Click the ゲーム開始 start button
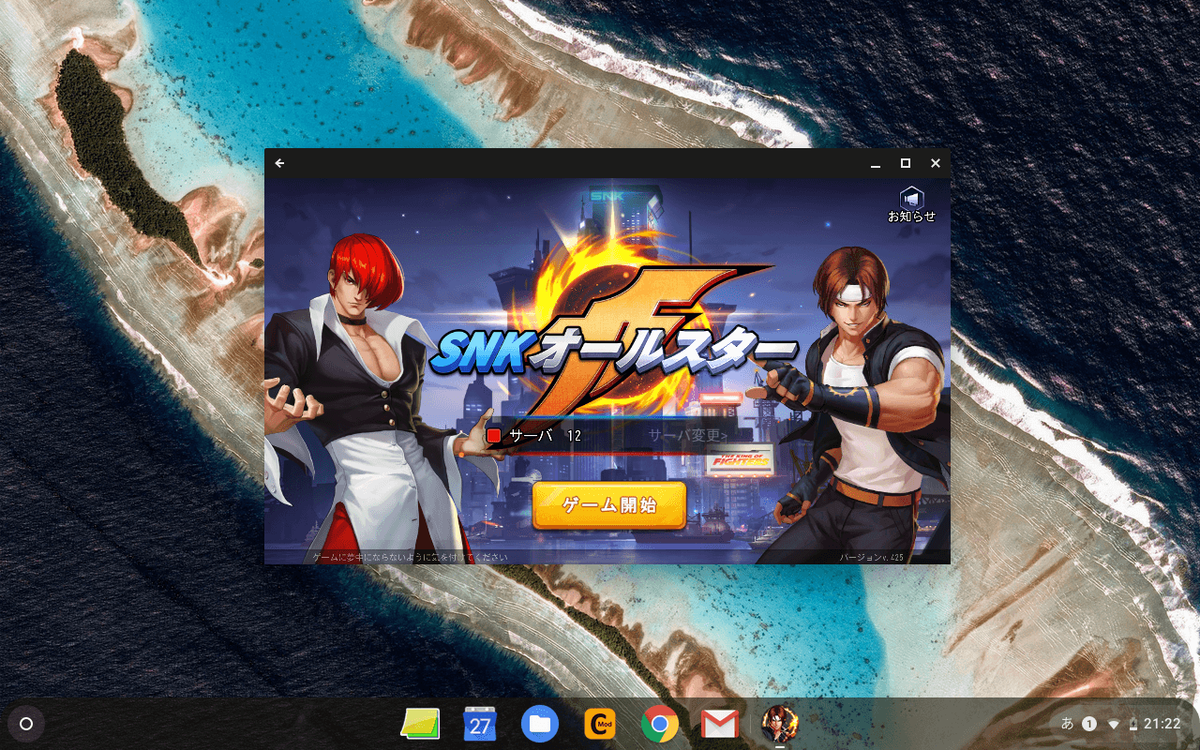 tap(609, 505)
